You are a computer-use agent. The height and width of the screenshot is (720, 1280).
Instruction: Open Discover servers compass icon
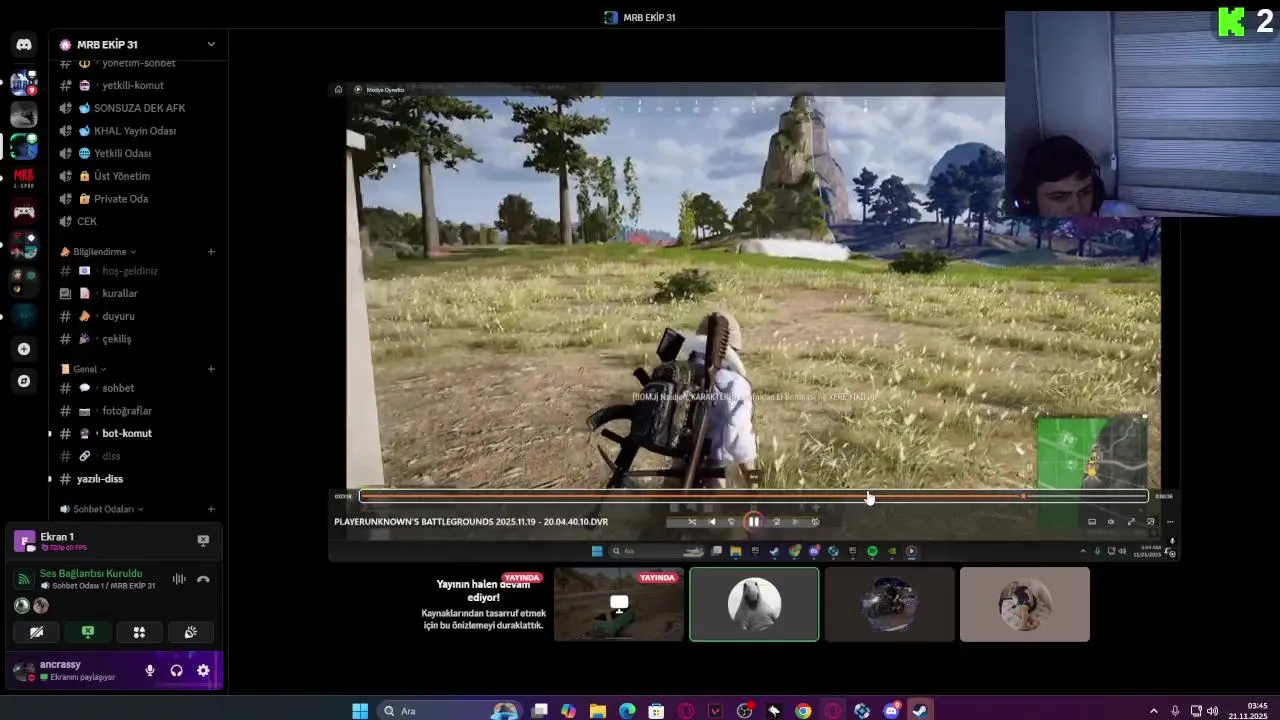coord(24,381)
